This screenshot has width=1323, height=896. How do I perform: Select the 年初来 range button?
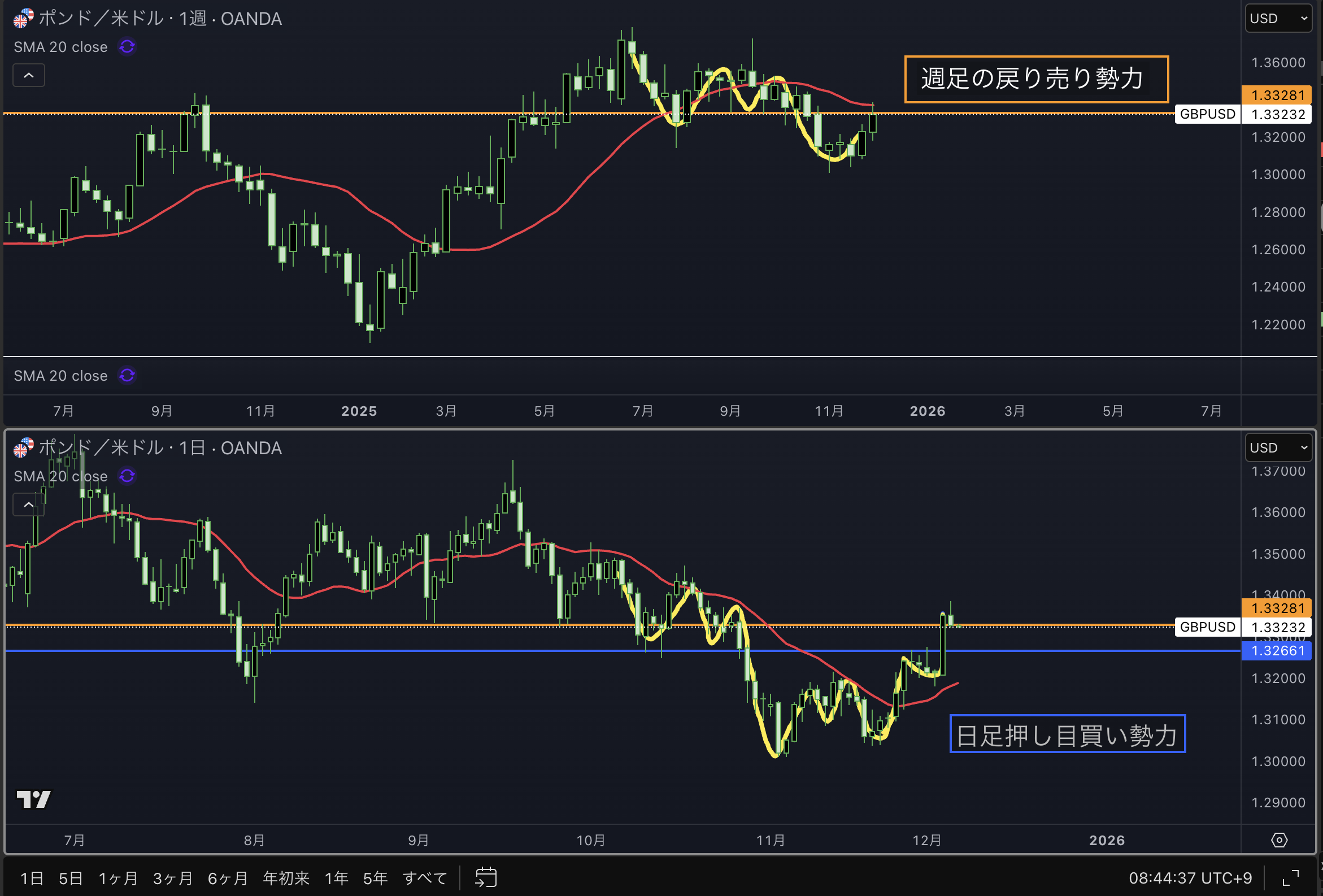coord(286,878)
